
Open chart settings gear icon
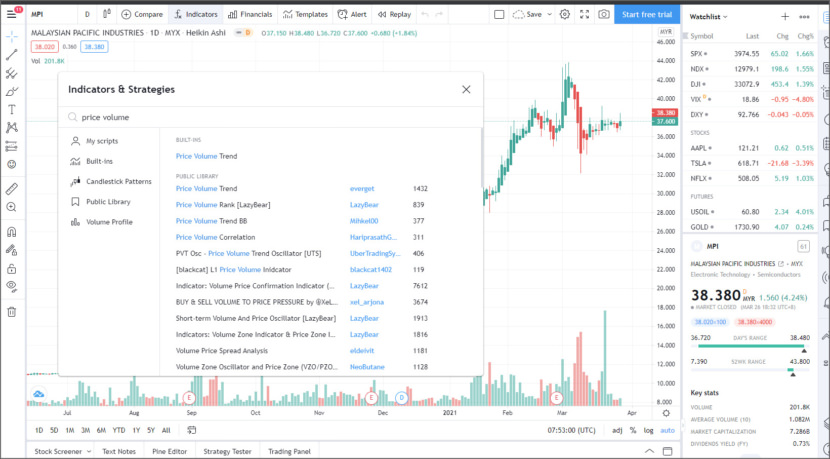[x=565, y=15]
